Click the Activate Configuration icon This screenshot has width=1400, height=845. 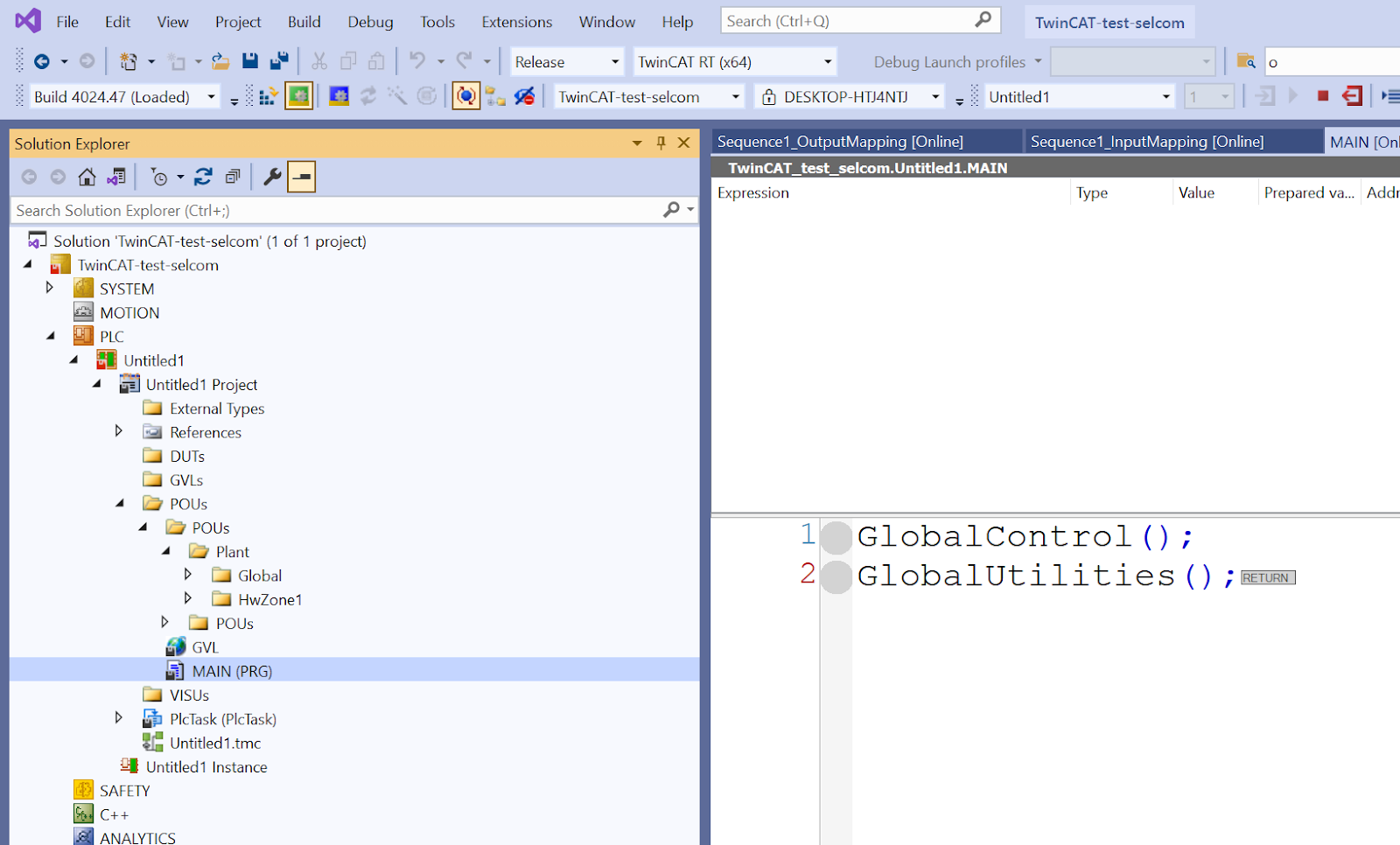269,96
